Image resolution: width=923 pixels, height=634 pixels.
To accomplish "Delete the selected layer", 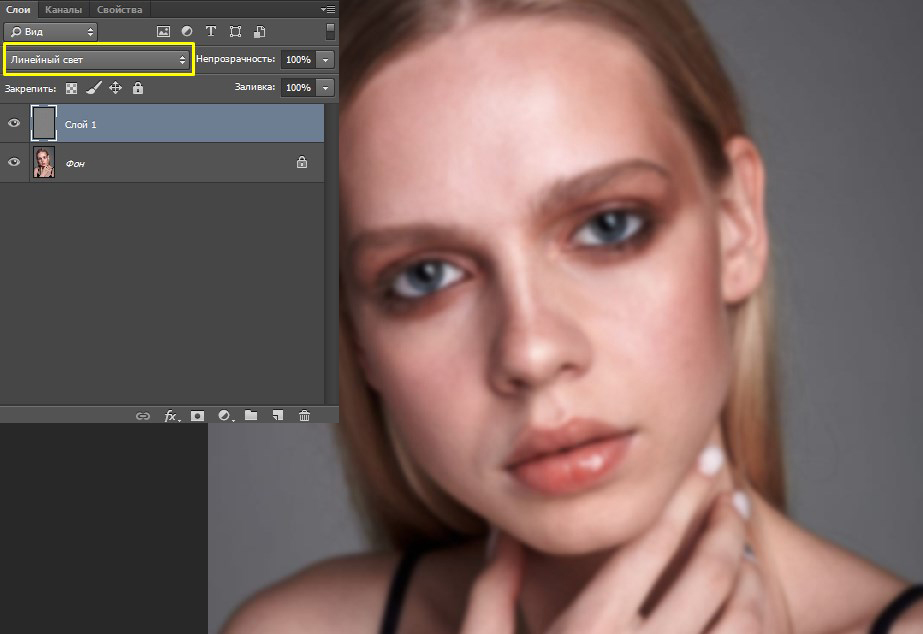I will [304, 416].
